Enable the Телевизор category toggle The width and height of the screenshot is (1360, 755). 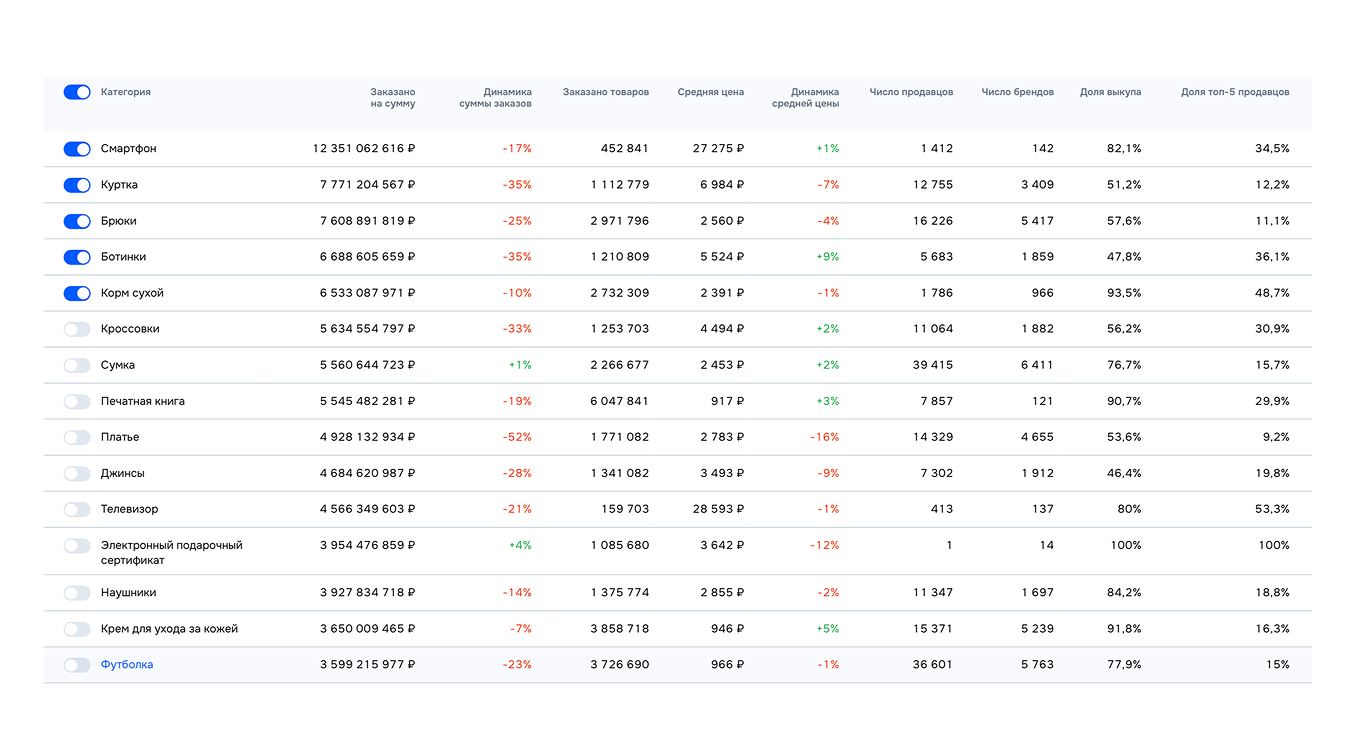point(77,509)
